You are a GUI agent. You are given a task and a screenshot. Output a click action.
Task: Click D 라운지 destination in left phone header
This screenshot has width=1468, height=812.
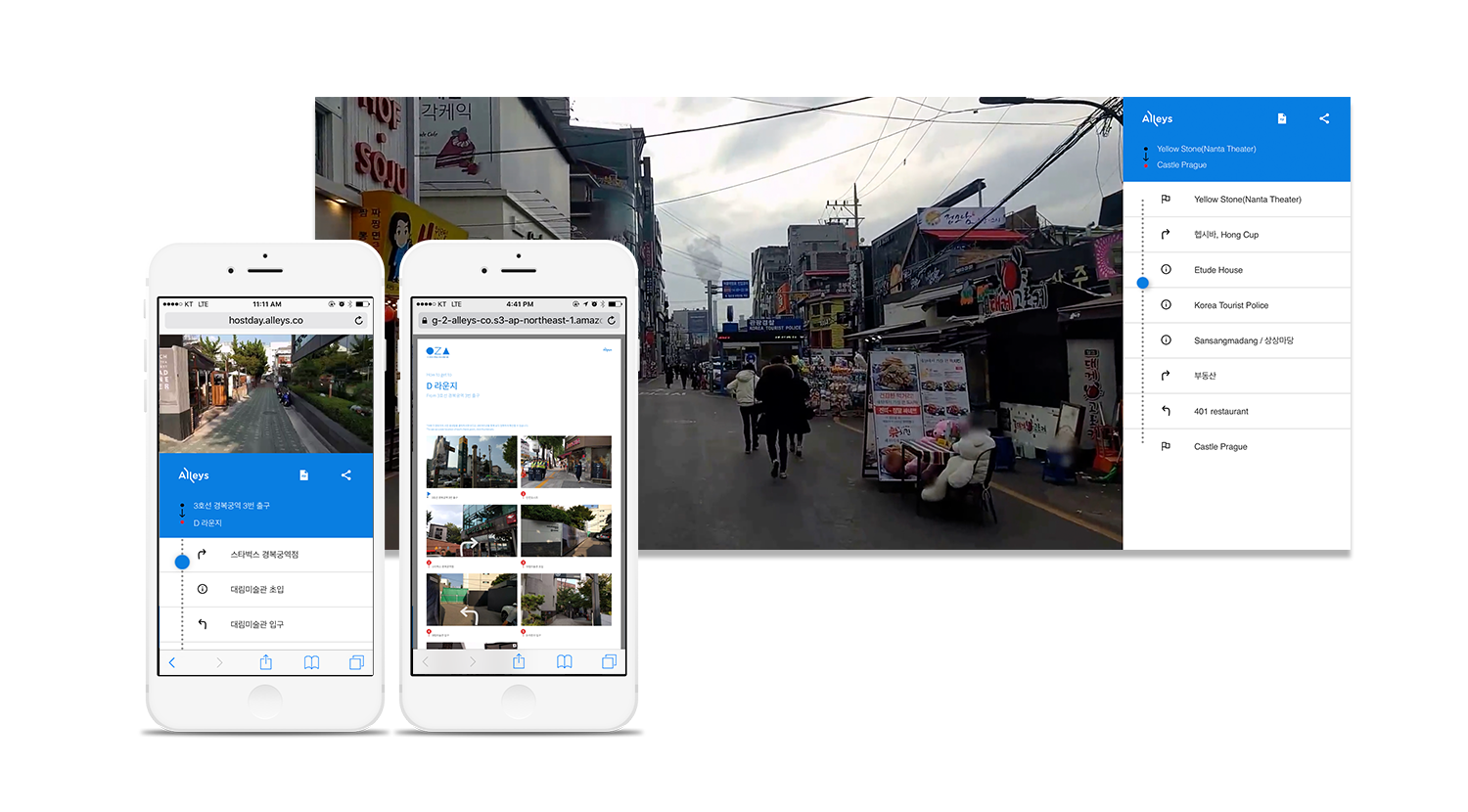coord(207,522)
